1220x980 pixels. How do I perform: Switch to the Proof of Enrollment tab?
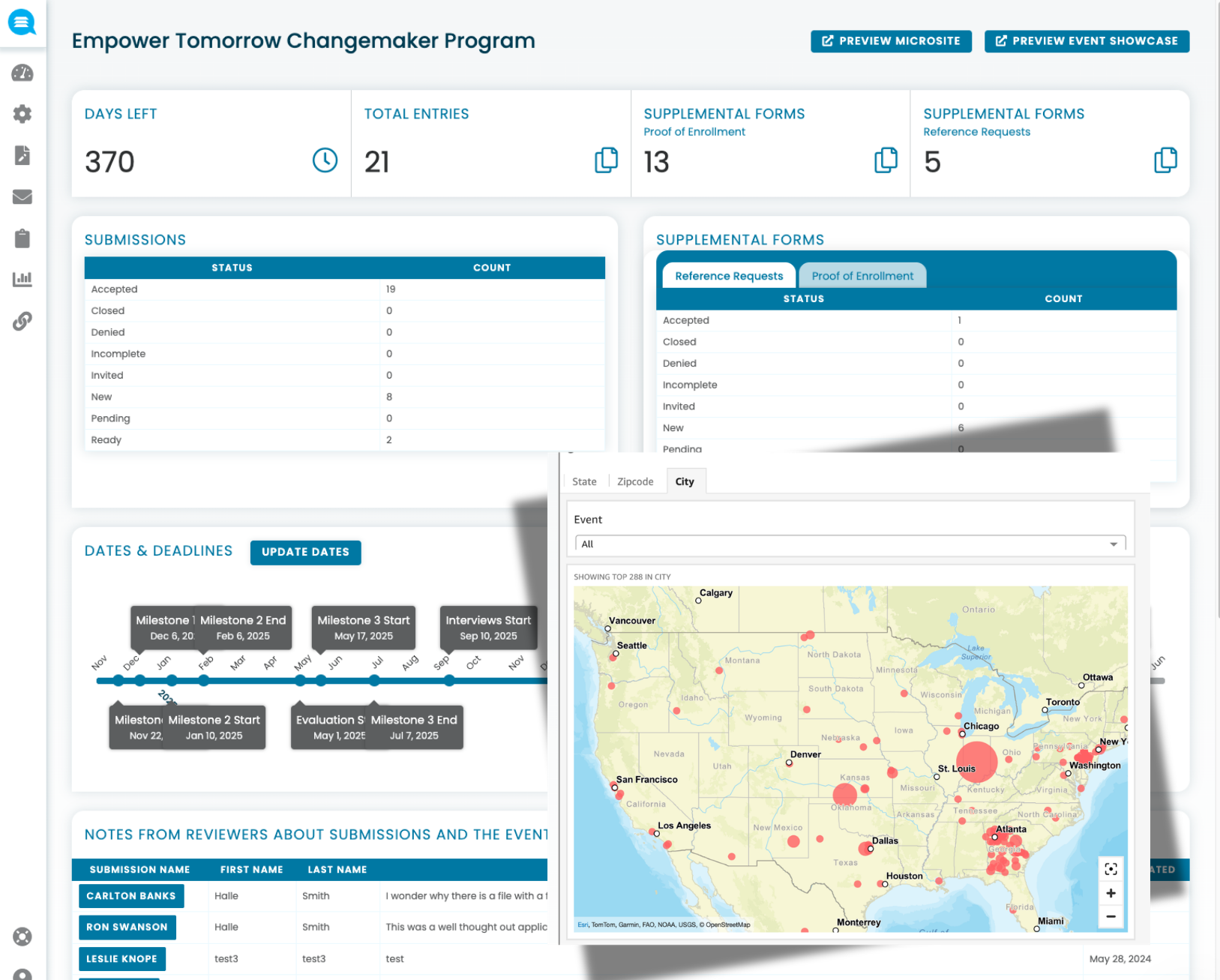[x=862, y=275]
